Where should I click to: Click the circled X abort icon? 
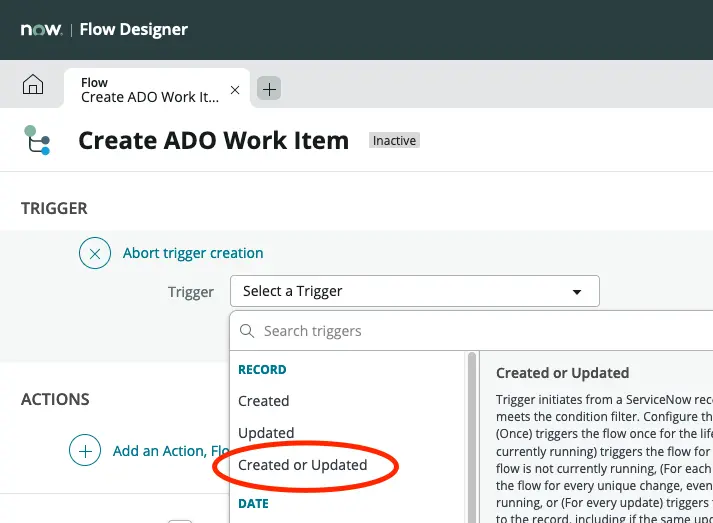tap(95, 253)
